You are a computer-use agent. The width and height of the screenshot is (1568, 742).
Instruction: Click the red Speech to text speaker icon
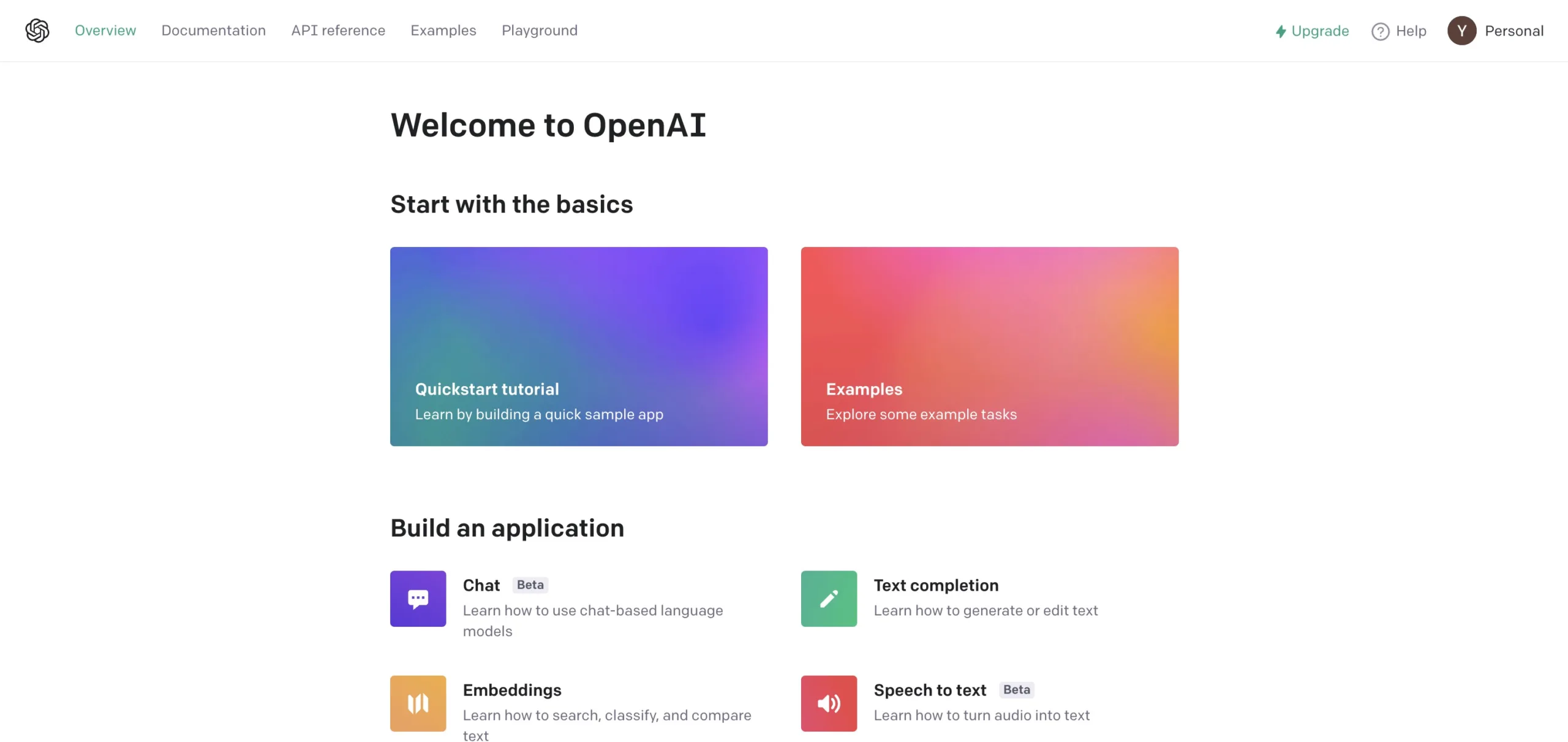[829, 703]
